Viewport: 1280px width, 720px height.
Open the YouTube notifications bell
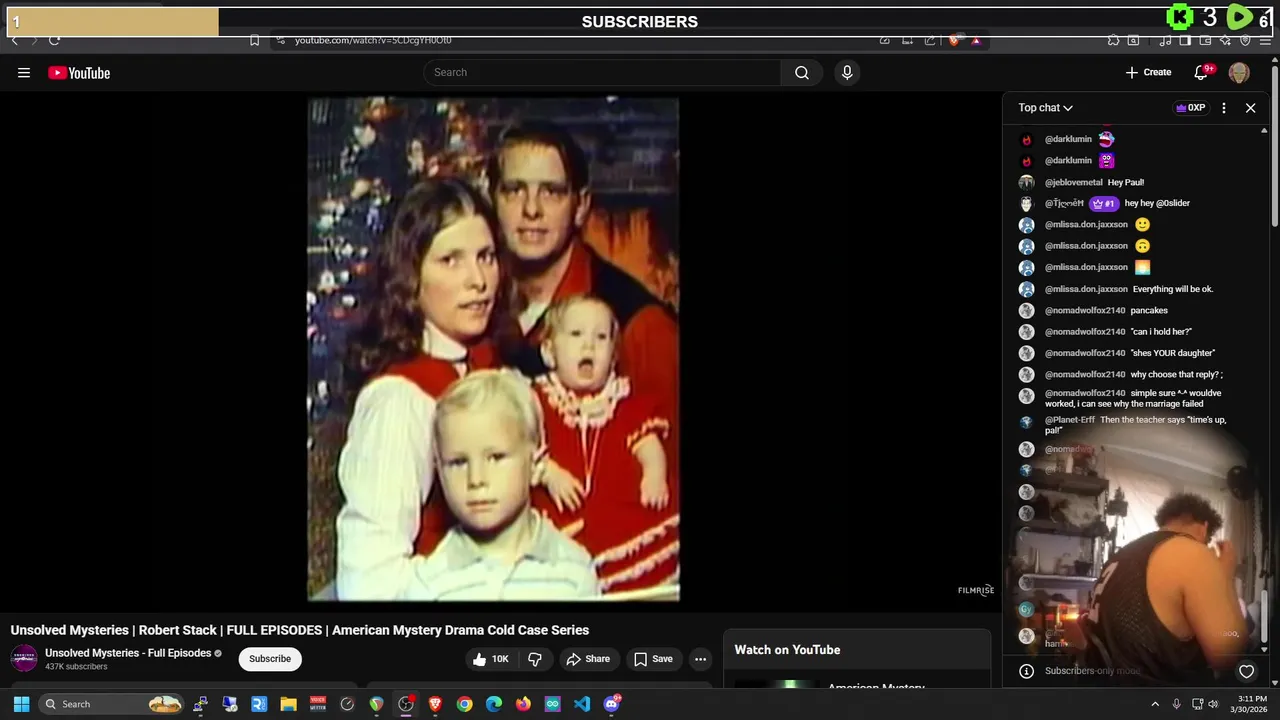[x=1202, y=72]
